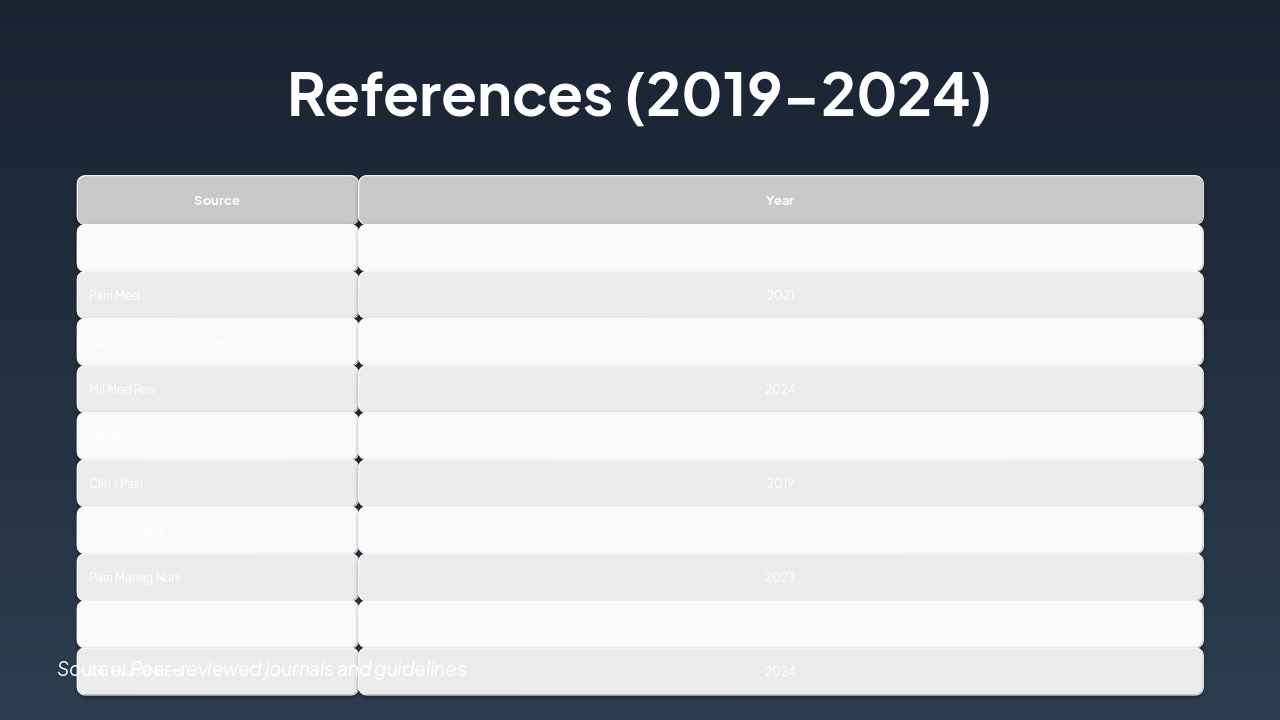This screenshot has width=1280, height=720.
Task: Click the Pain Med source cell
Action: [217, 295]
